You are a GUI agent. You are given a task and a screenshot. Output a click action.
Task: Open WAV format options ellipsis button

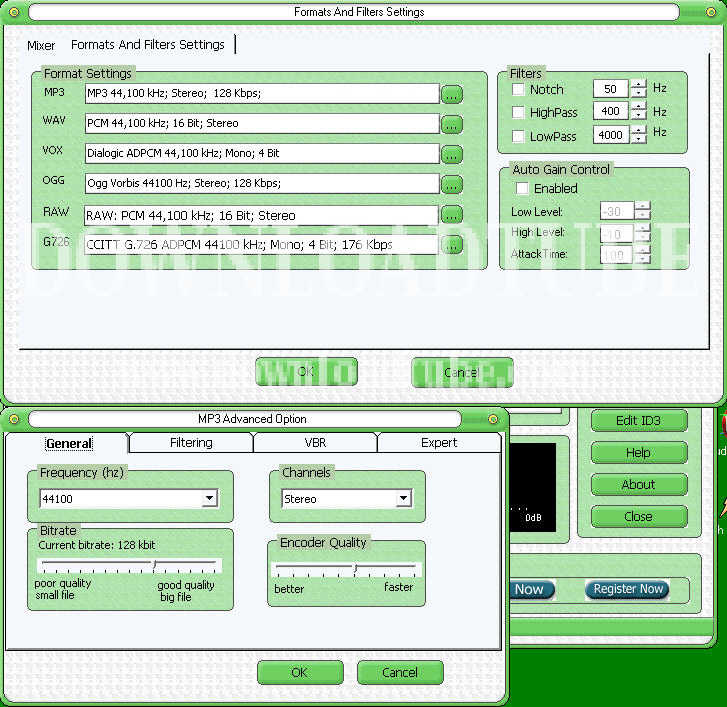click(452, 124)
